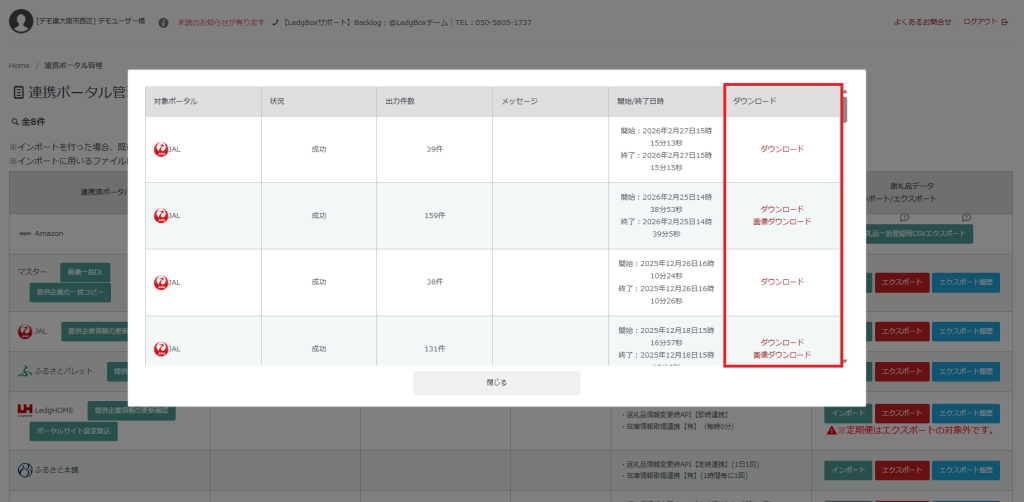The height and width of the screenshot is (502, 1024).
Task: Click the info icon beside unread notice
Action: click(x=163, y=22)
